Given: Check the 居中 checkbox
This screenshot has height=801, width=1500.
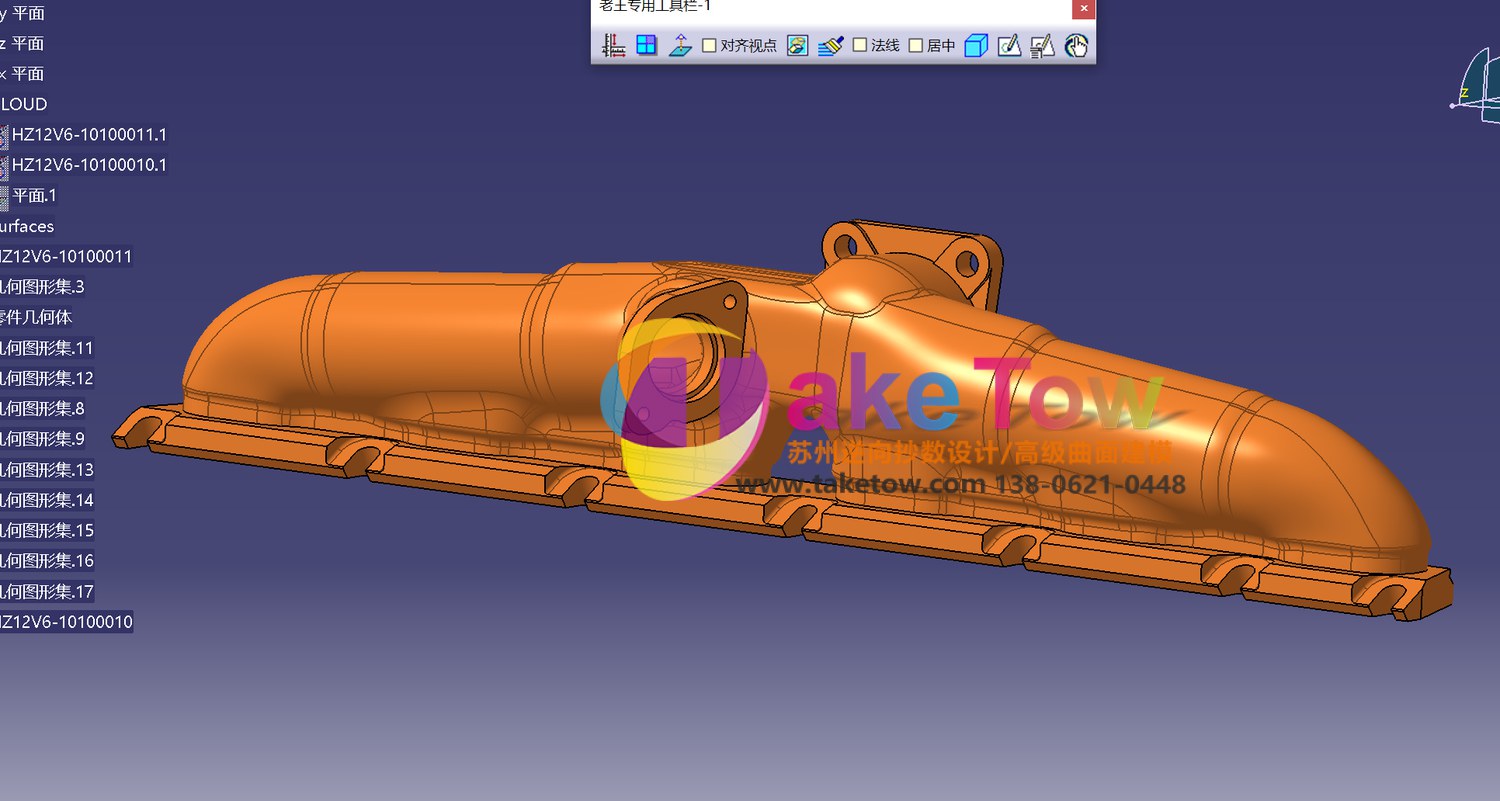Looking at the screenshot, I should pyautogui.click(x=916, y=45).
